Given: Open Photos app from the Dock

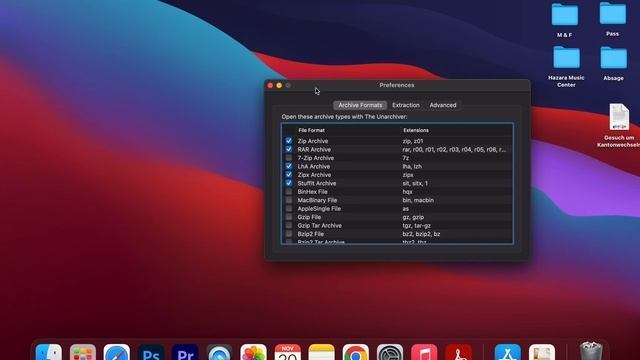Looking at the screenshot, I should [x=253, y=353].
